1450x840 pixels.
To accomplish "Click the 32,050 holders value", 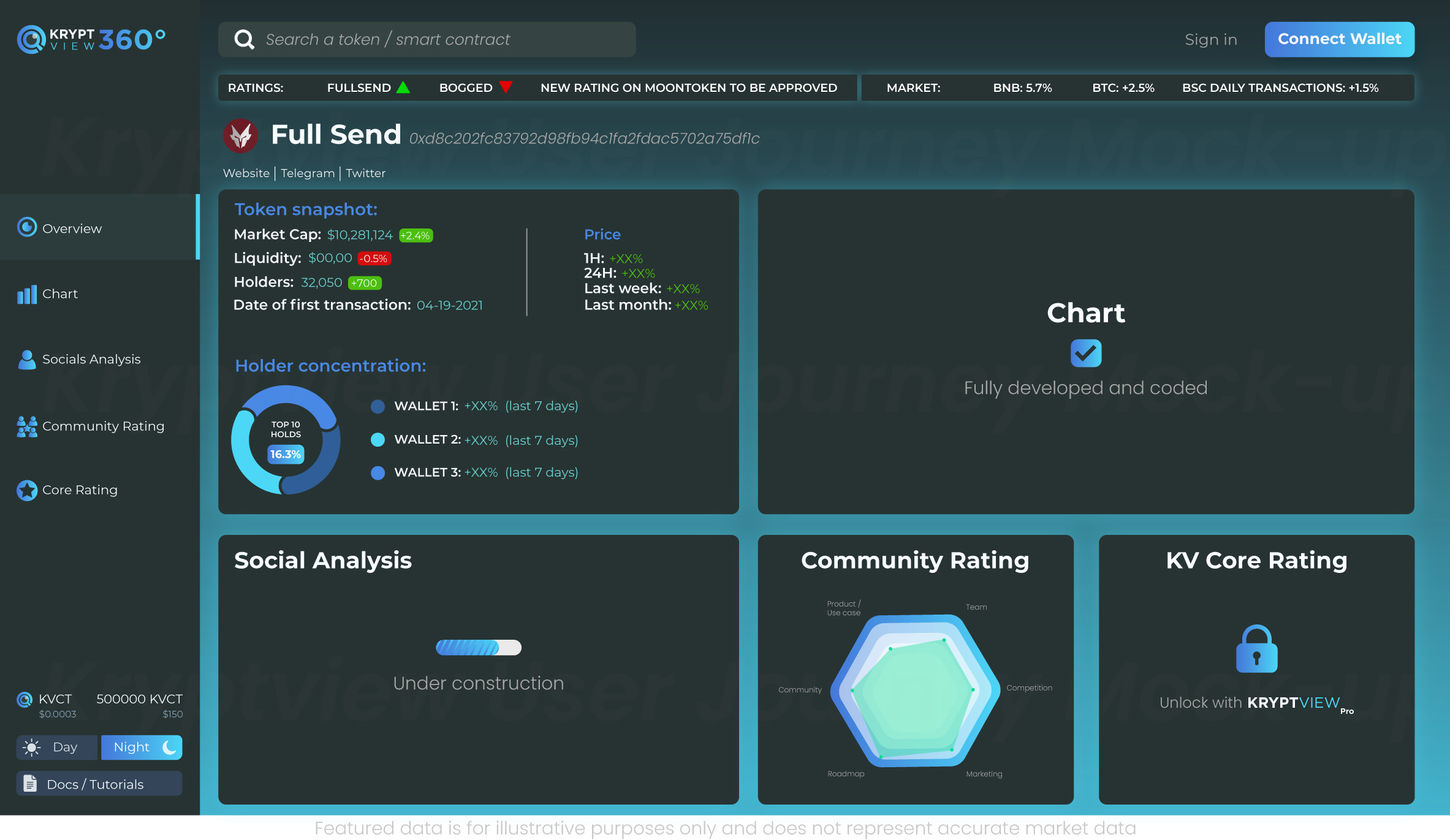I will 322,283.
